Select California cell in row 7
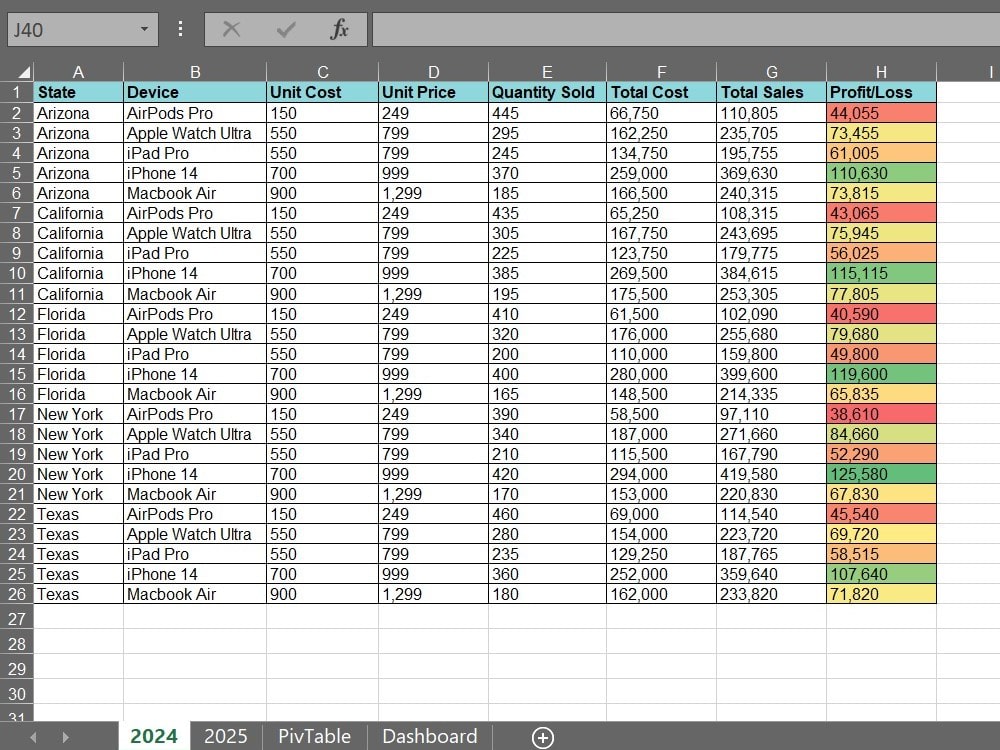1000x750 pixels. point(78,213)
